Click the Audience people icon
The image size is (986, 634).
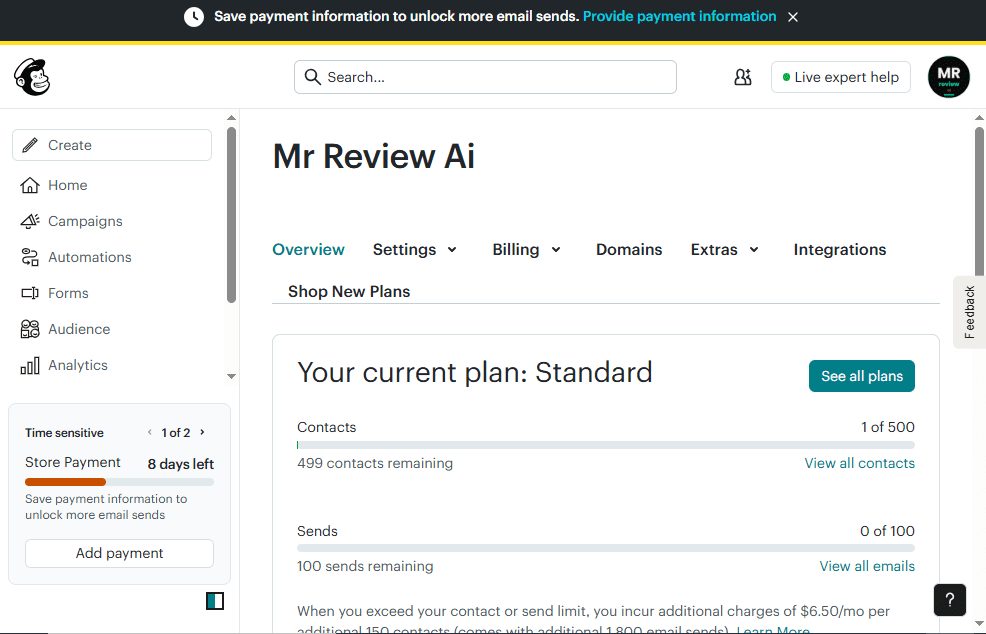coord(30,329)
